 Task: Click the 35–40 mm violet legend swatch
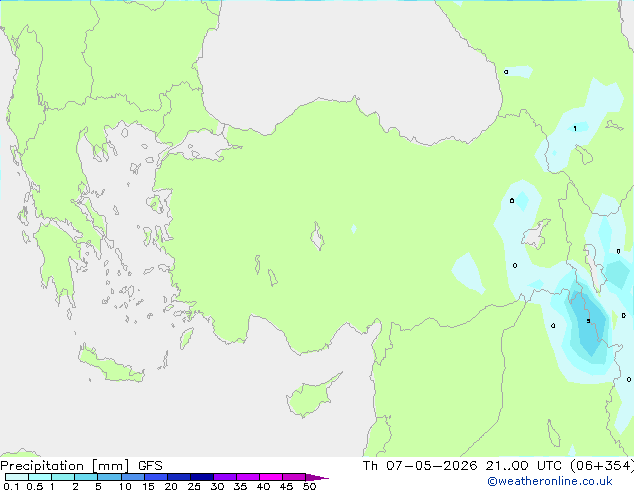tap(248, 477)
